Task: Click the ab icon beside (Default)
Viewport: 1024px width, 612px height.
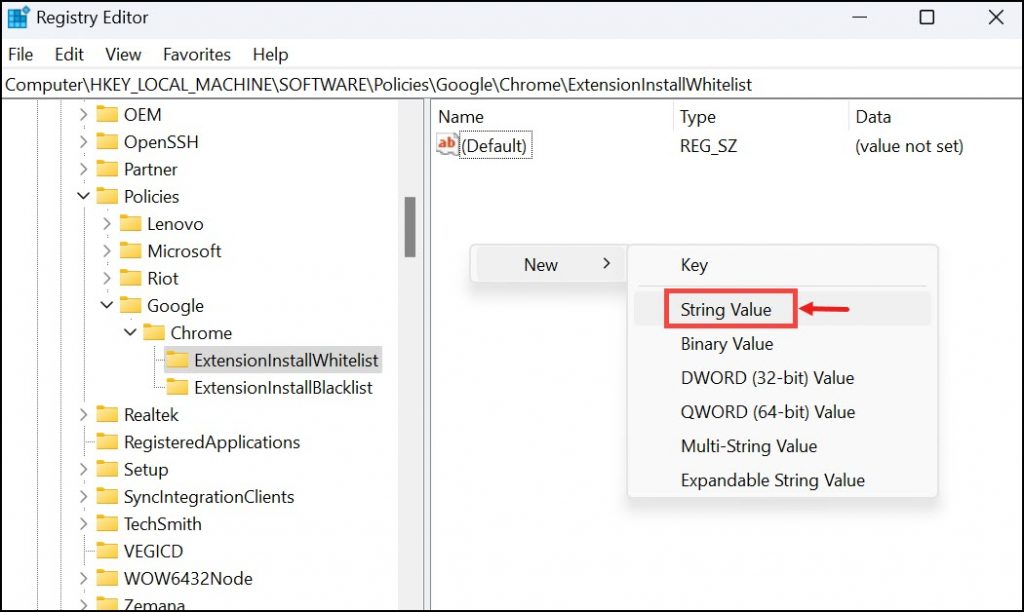Action: tap(446, 145)
